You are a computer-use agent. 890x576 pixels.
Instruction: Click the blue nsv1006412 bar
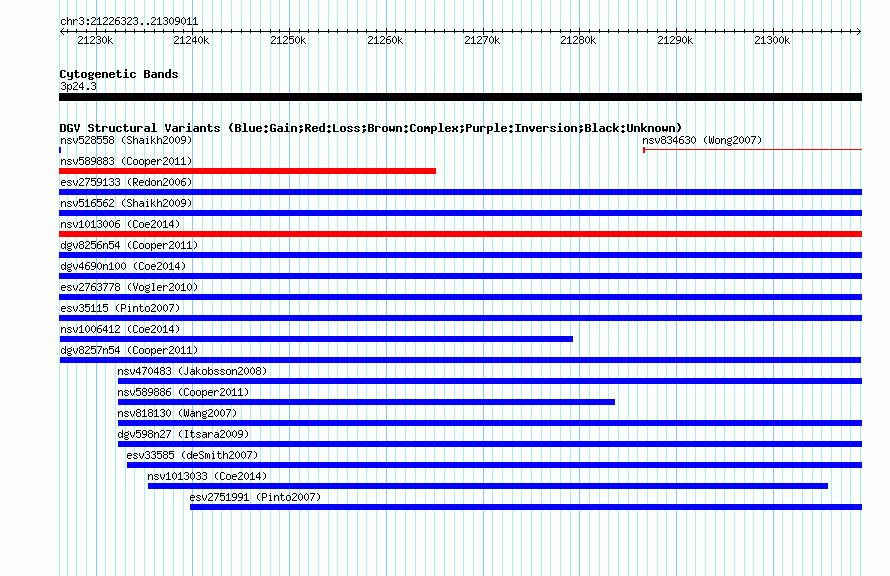click(x=316, y=339)
